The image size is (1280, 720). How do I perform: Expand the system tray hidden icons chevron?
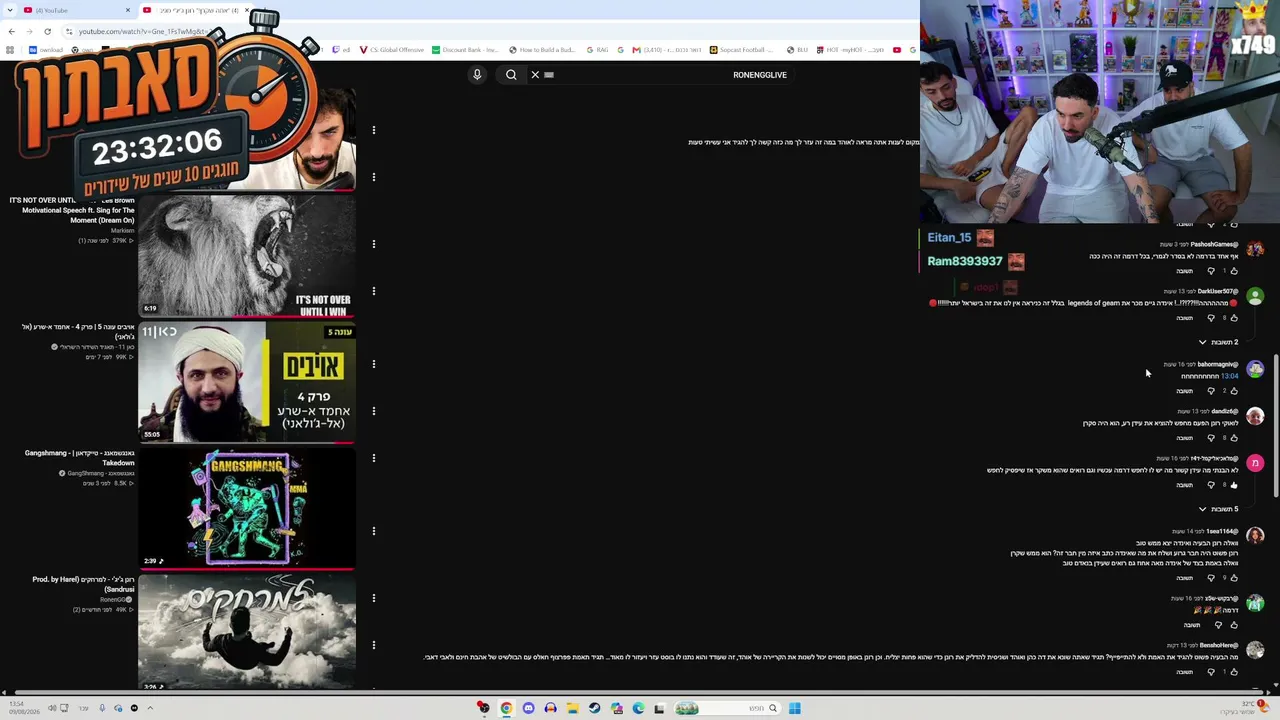(x=150, y=708)
